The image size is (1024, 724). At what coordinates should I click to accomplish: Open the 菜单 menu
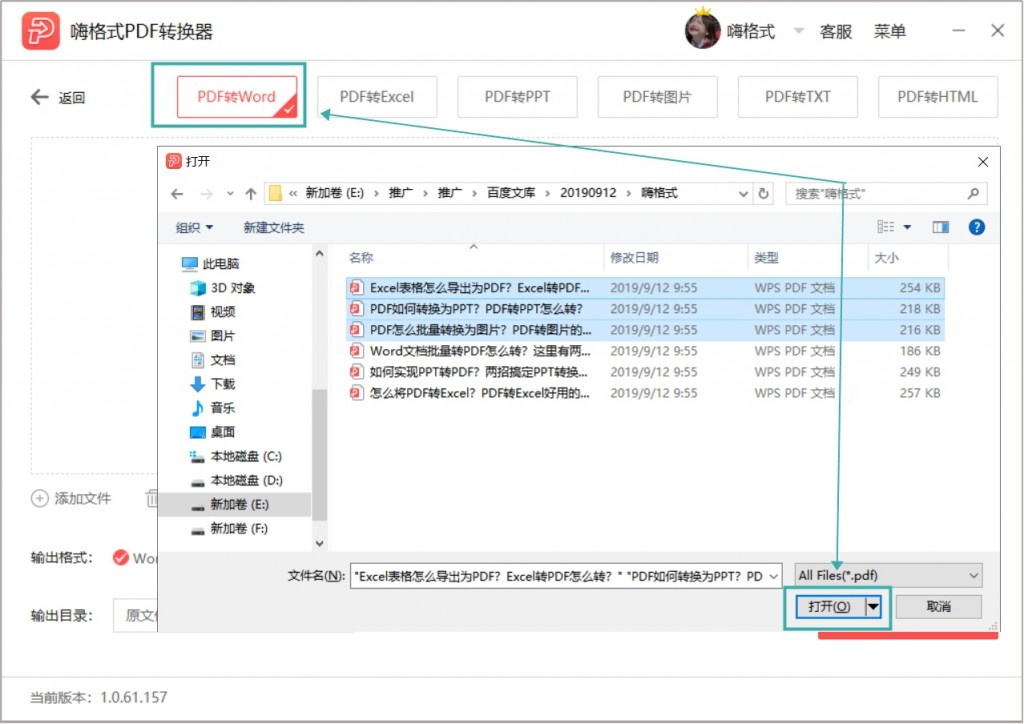tap(890, 31)
